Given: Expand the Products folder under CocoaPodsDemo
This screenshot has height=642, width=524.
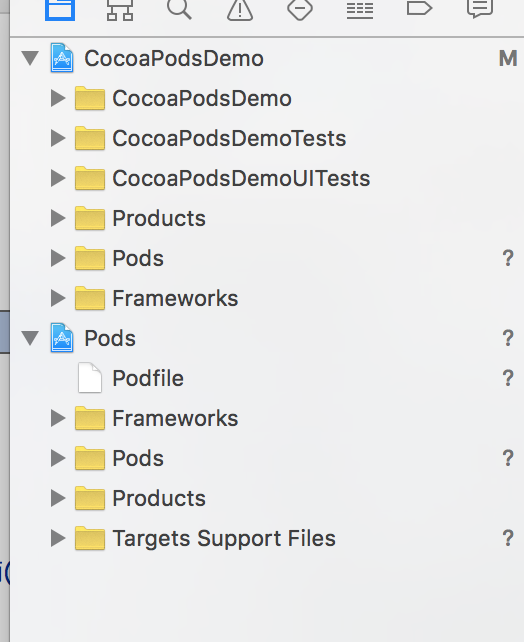Looking at the screenshot, I should coord(58,218).
